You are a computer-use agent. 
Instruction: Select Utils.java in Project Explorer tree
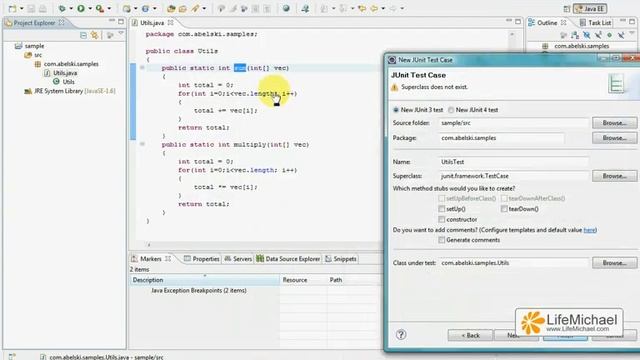pos(65,73)
